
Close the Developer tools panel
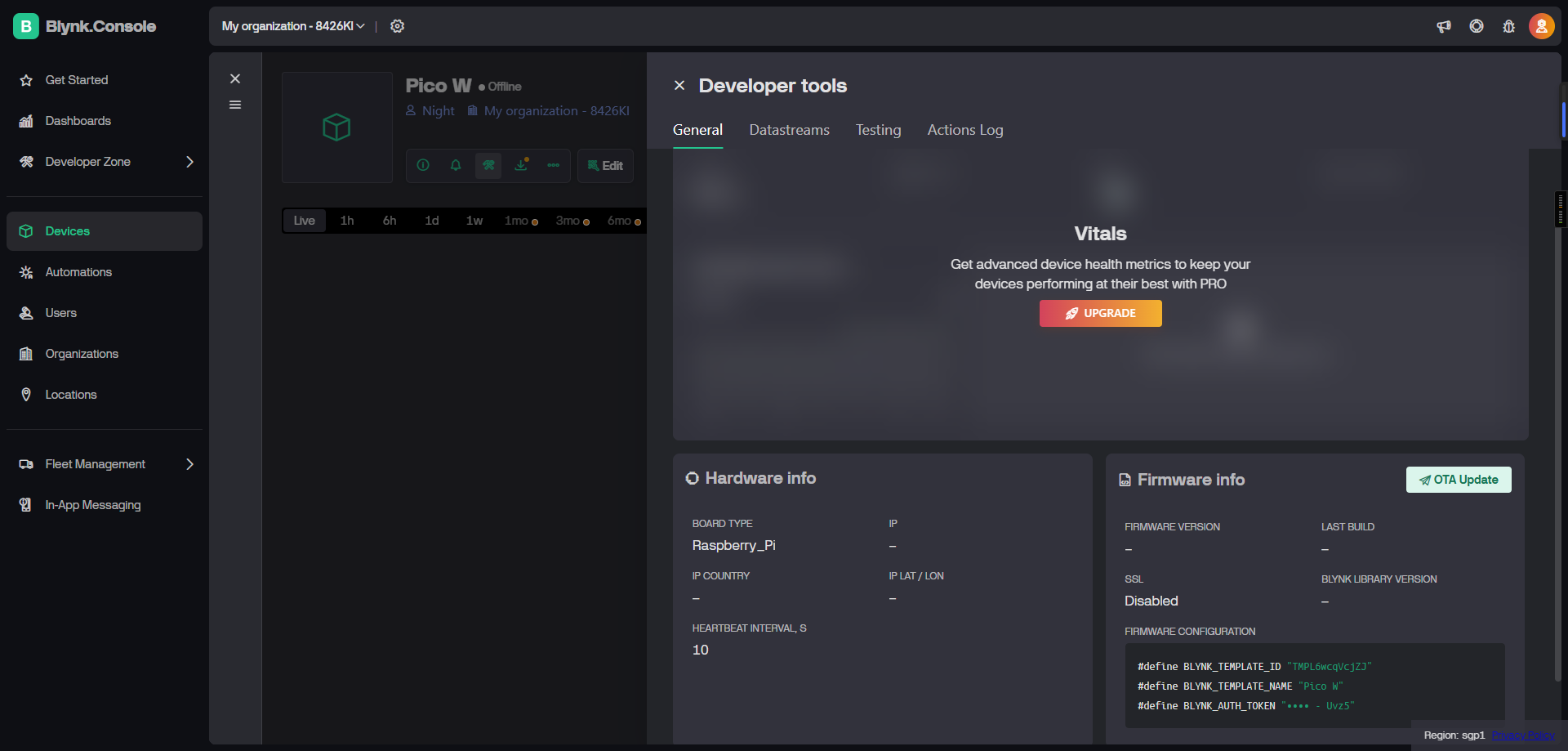679,85
